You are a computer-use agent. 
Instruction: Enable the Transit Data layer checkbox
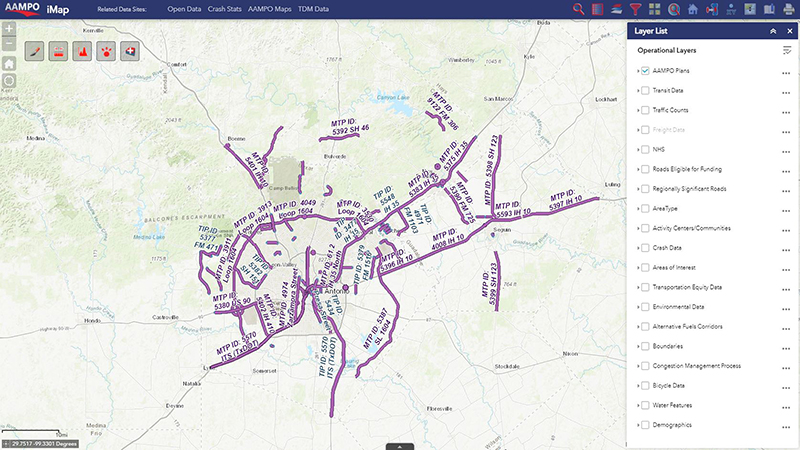point(646,91)
